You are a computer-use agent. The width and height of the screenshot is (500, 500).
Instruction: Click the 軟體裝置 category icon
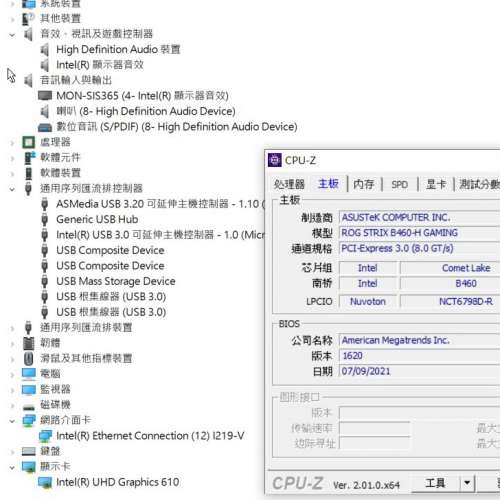pos(29,173)
